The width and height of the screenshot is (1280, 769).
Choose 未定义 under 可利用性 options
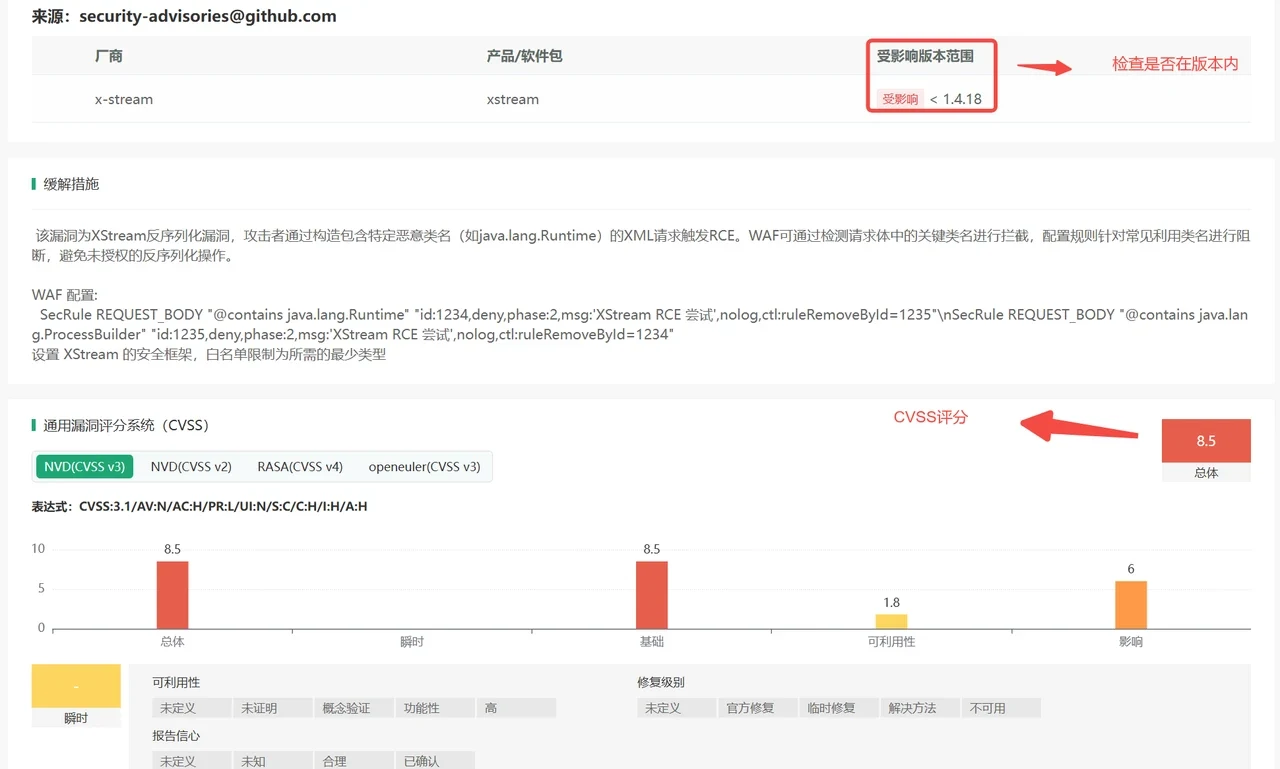point(192,708)
